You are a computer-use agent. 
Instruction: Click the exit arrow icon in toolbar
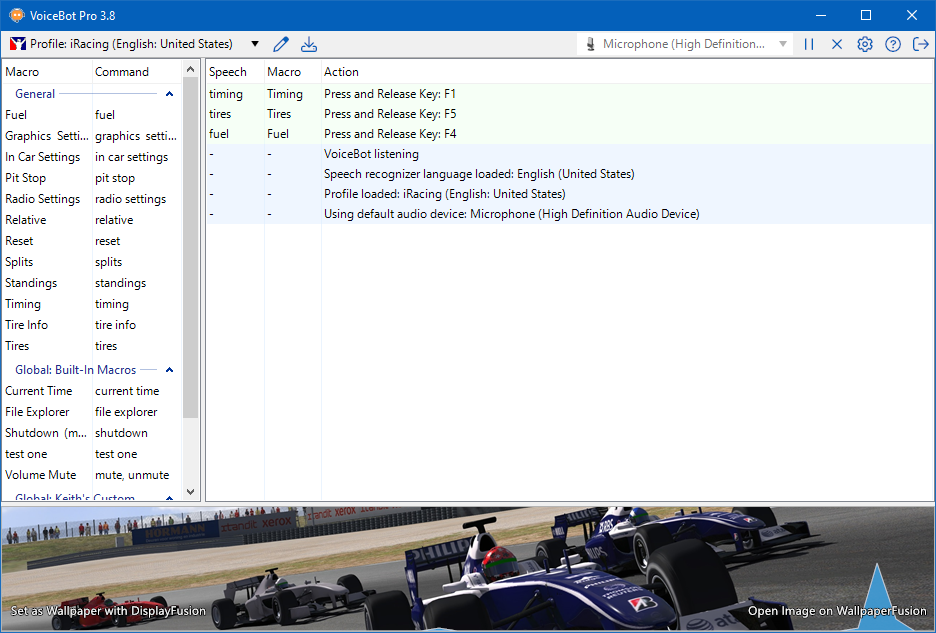920,44
